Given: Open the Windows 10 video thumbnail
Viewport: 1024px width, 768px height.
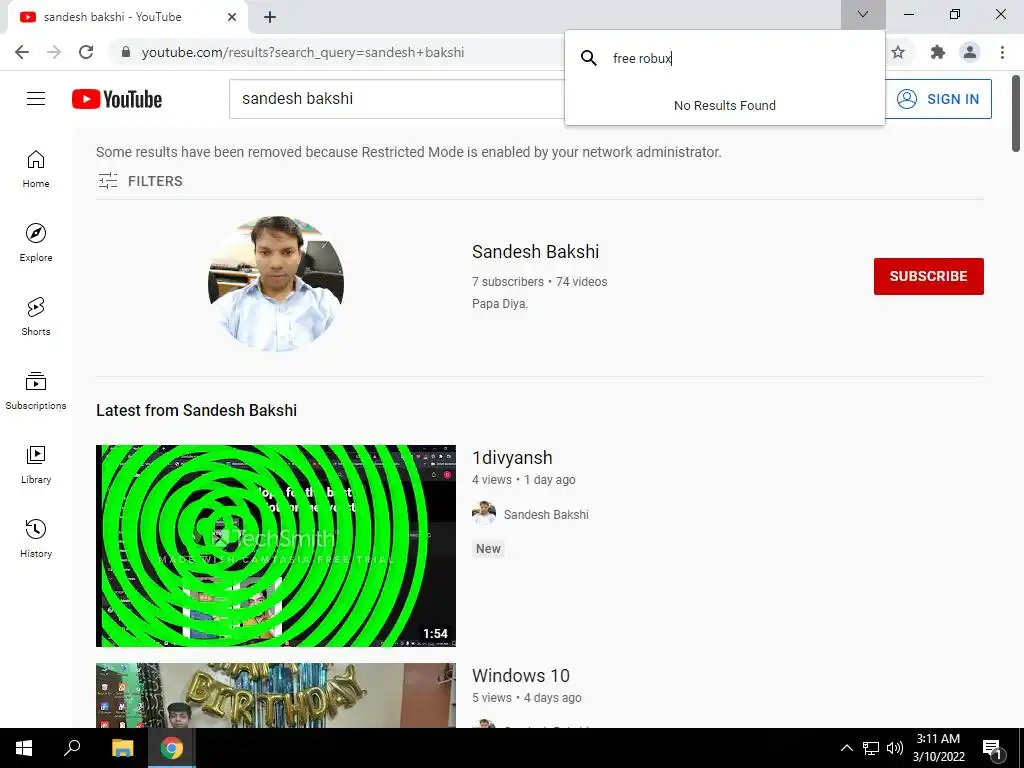Looking at the screenshot, I should (276, 696).
